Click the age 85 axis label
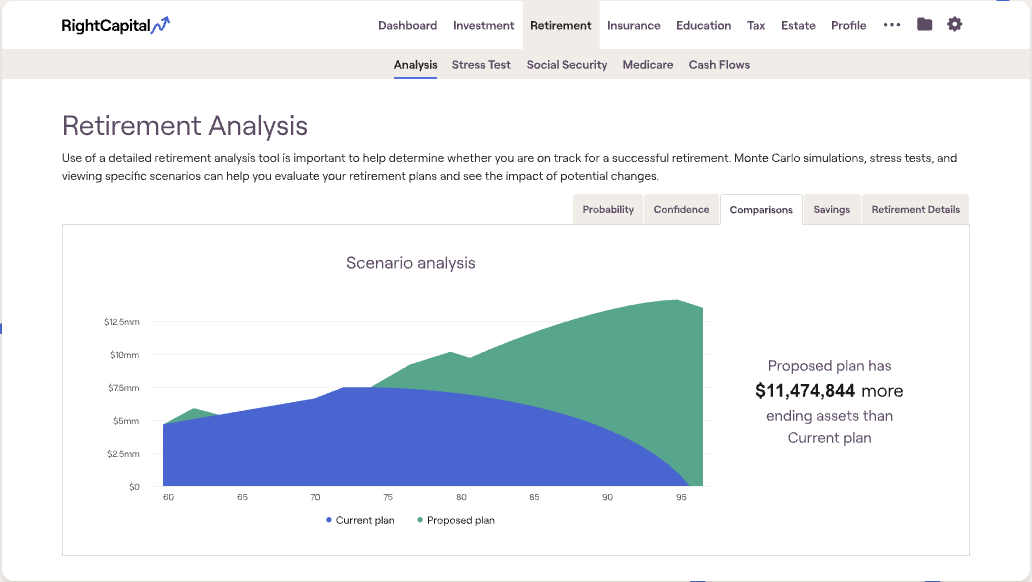The height and width of the screenshot is (582, 1032). (534, 497)
